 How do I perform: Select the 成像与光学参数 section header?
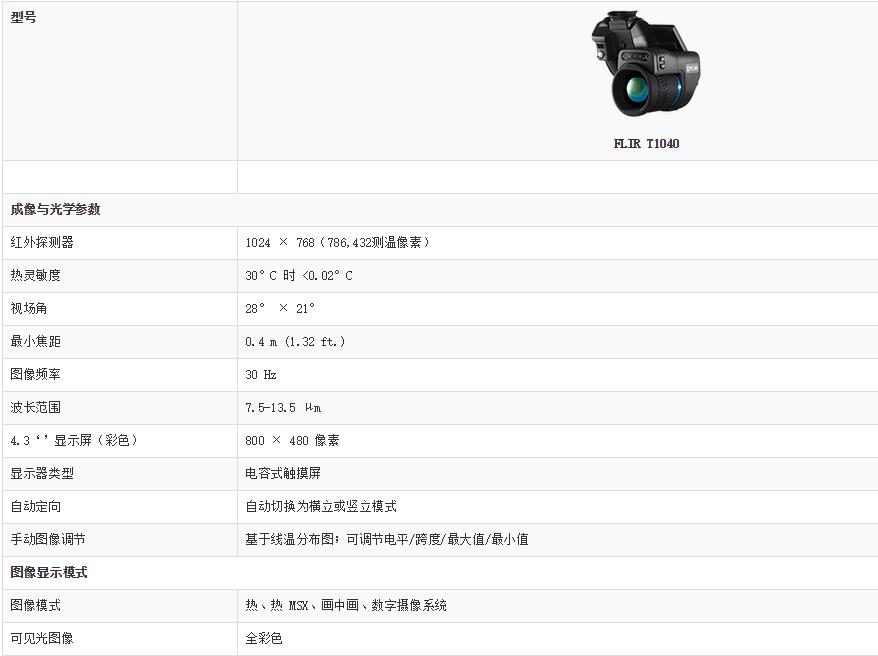(55, 210)
